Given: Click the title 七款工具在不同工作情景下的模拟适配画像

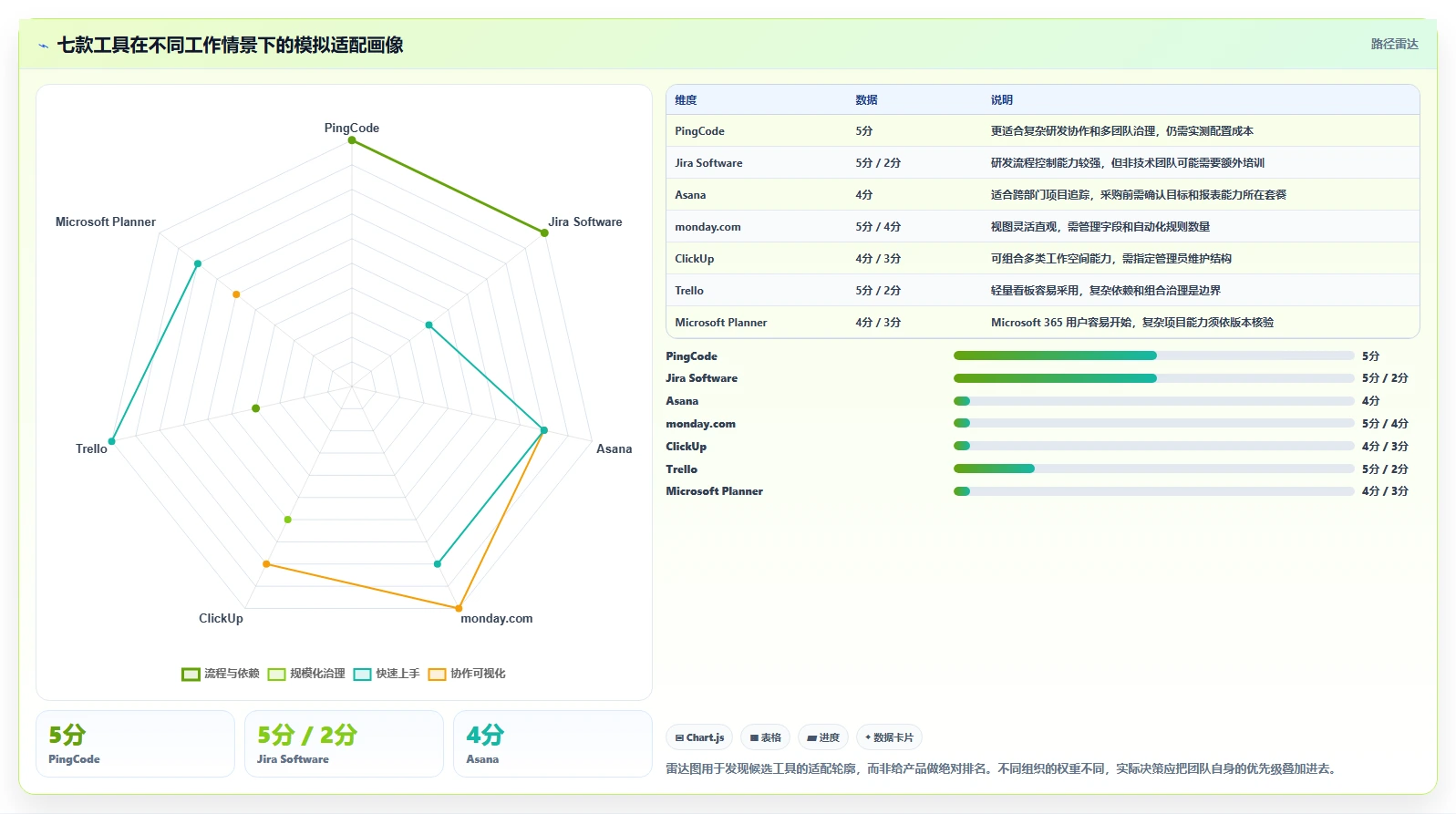Looking at the screenshot, I should (x=231, y=46).
